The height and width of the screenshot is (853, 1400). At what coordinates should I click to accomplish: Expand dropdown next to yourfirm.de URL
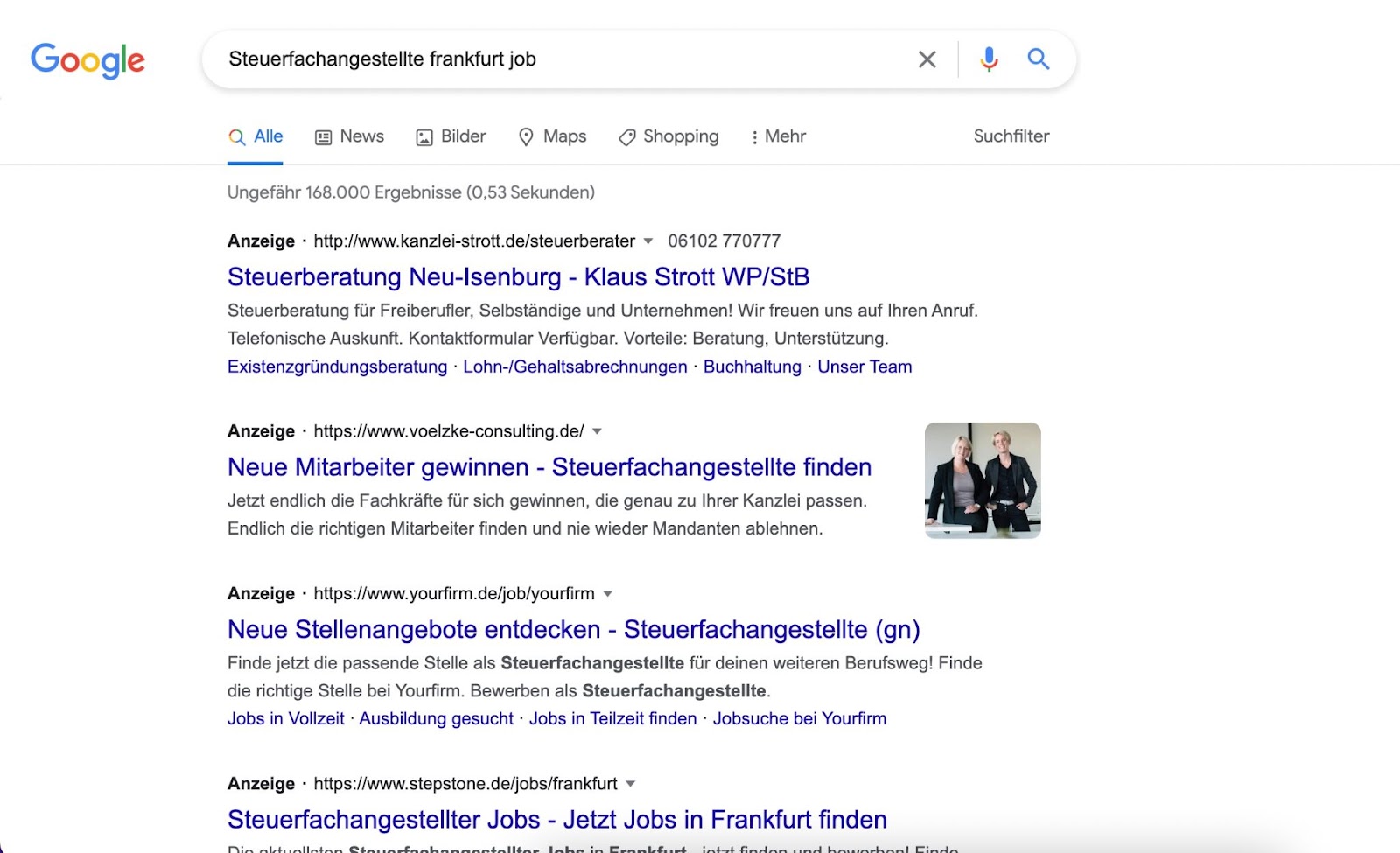(607, 593)
